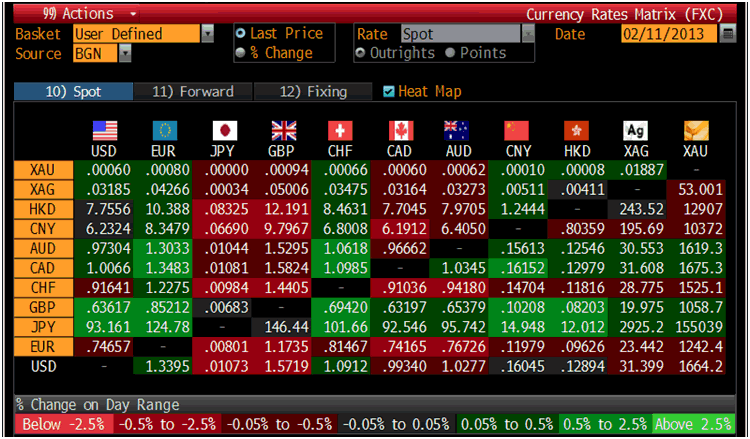Image resolution: width=750 pixels, height=439 pixels.
Task: Toggle the Heat Map checkbox
Action: coord(389,91)
